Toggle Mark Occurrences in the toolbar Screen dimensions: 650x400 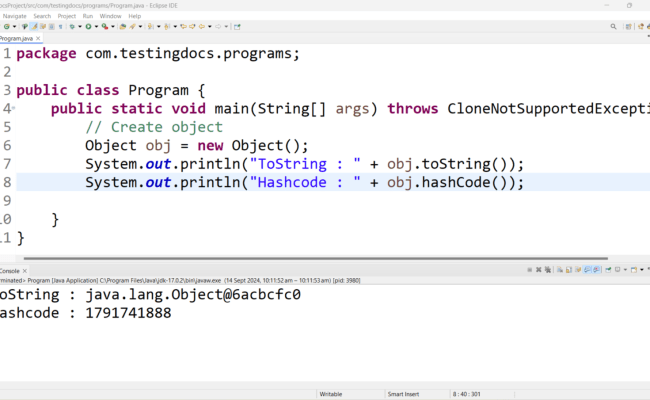click(x=34, y=27)
